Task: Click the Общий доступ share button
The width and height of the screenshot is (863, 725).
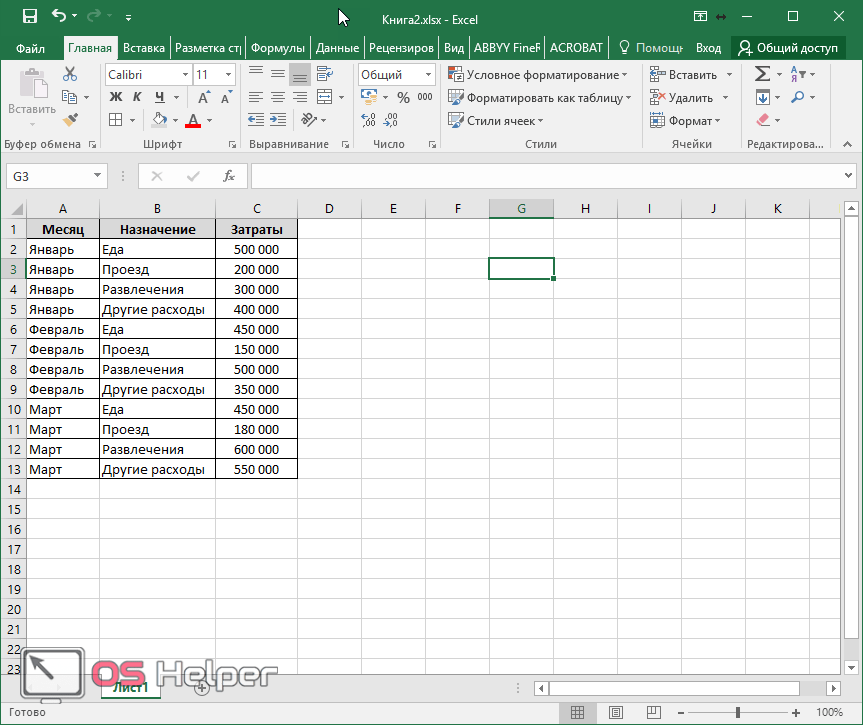Action: (x=787, y=48)
